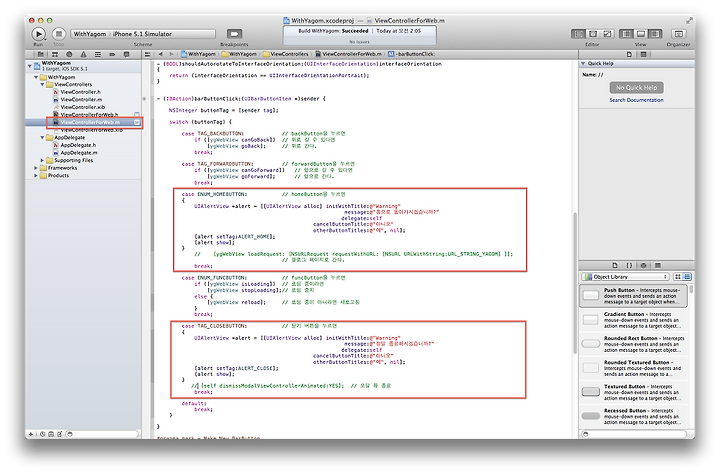Select Rounded Textured Button in library
Viewport: 720px width, 474px height.
634,368
